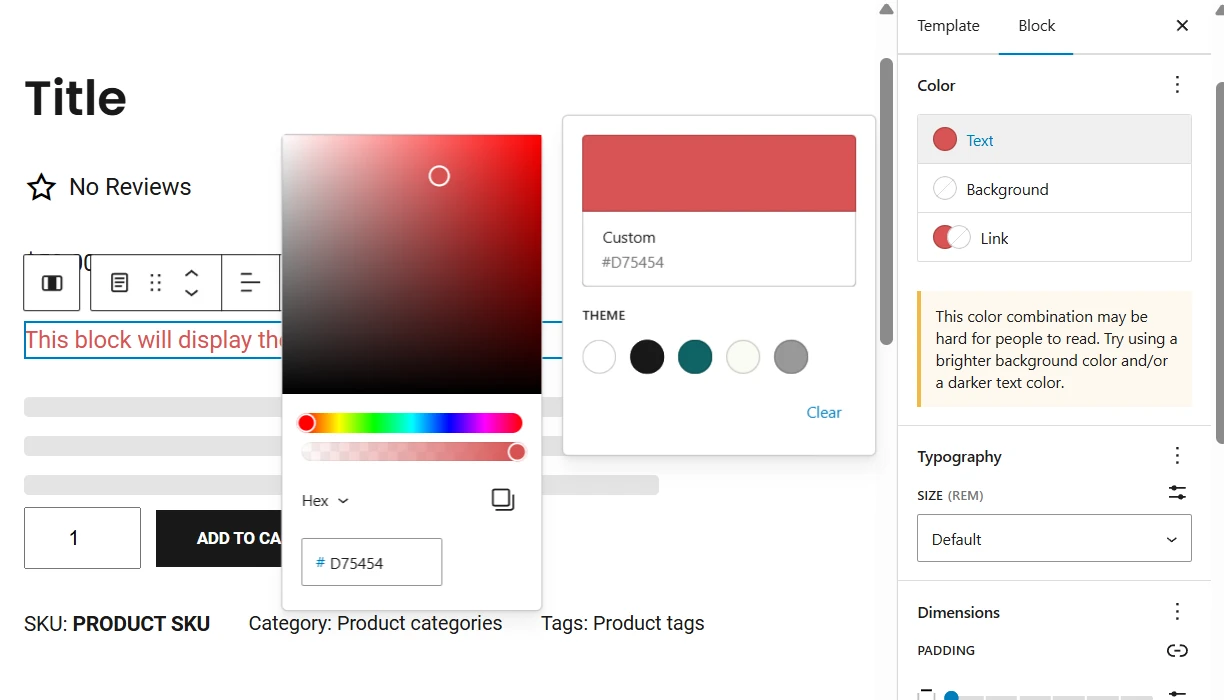Image resolution: width=1224 pixels, height=700 pixels.
Task: Click the hex color input field
Action: pos(371,562)
